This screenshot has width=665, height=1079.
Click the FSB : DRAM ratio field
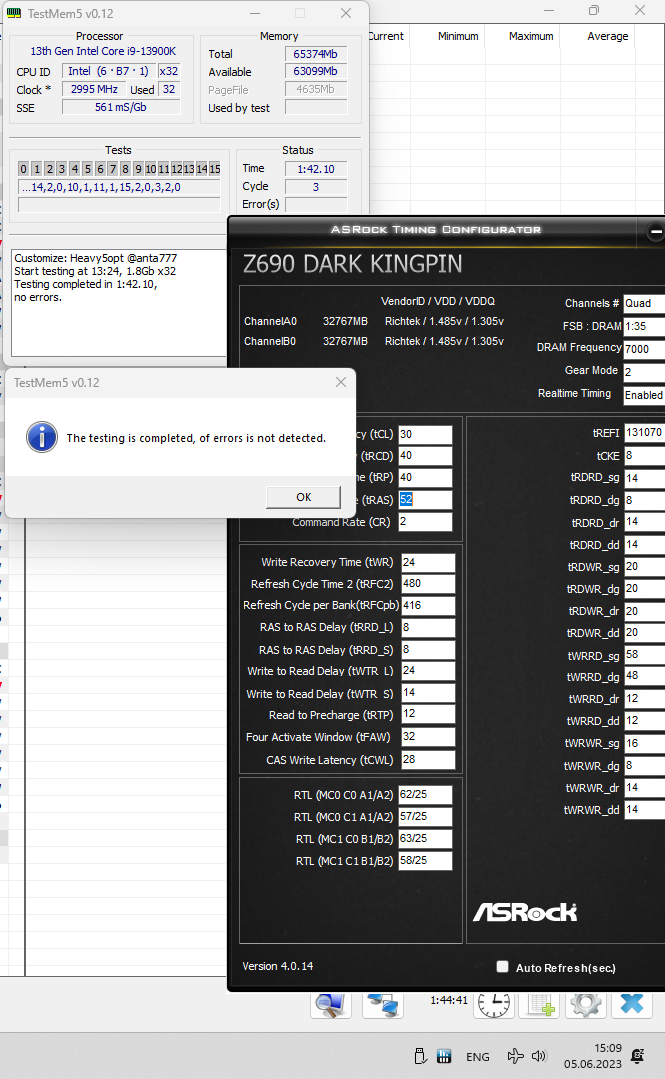[644, 326]
